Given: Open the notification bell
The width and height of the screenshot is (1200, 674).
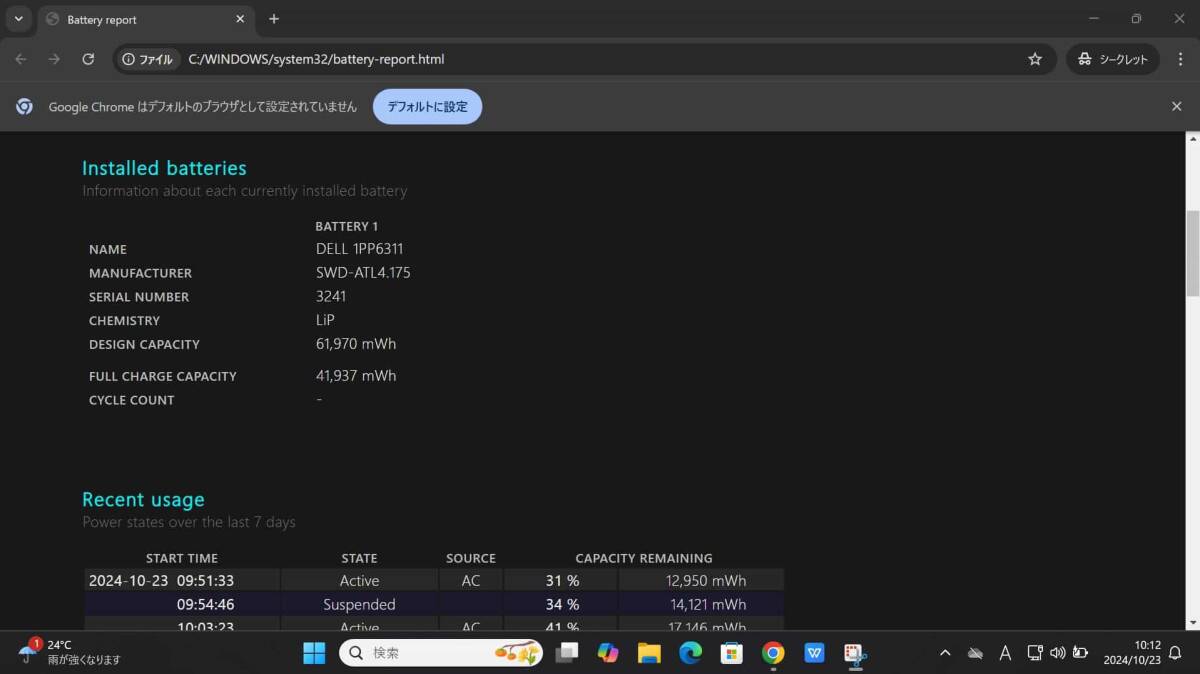Looking at the screenshot, I should (x=1175, y=653).
